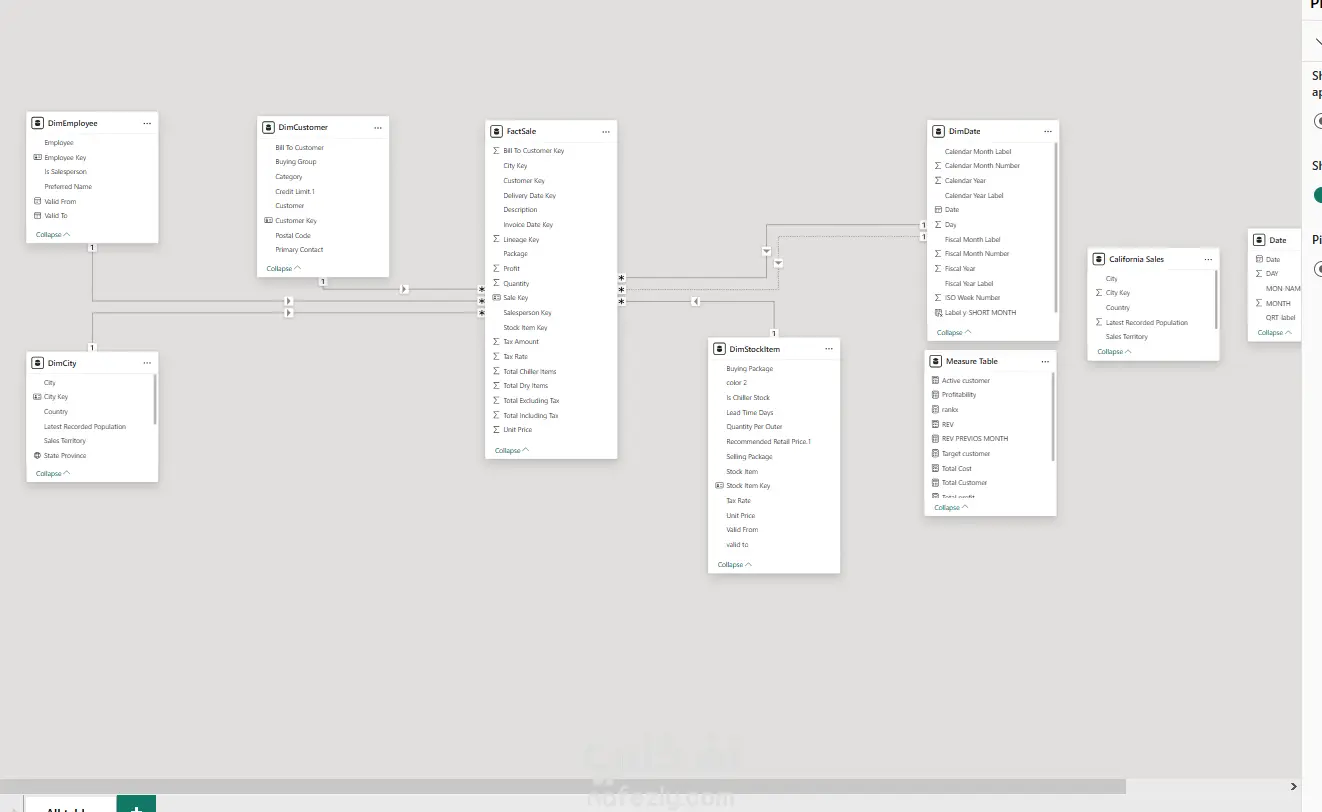
Task: Click the table icon beside DimCity title
Action: [38, 363]
